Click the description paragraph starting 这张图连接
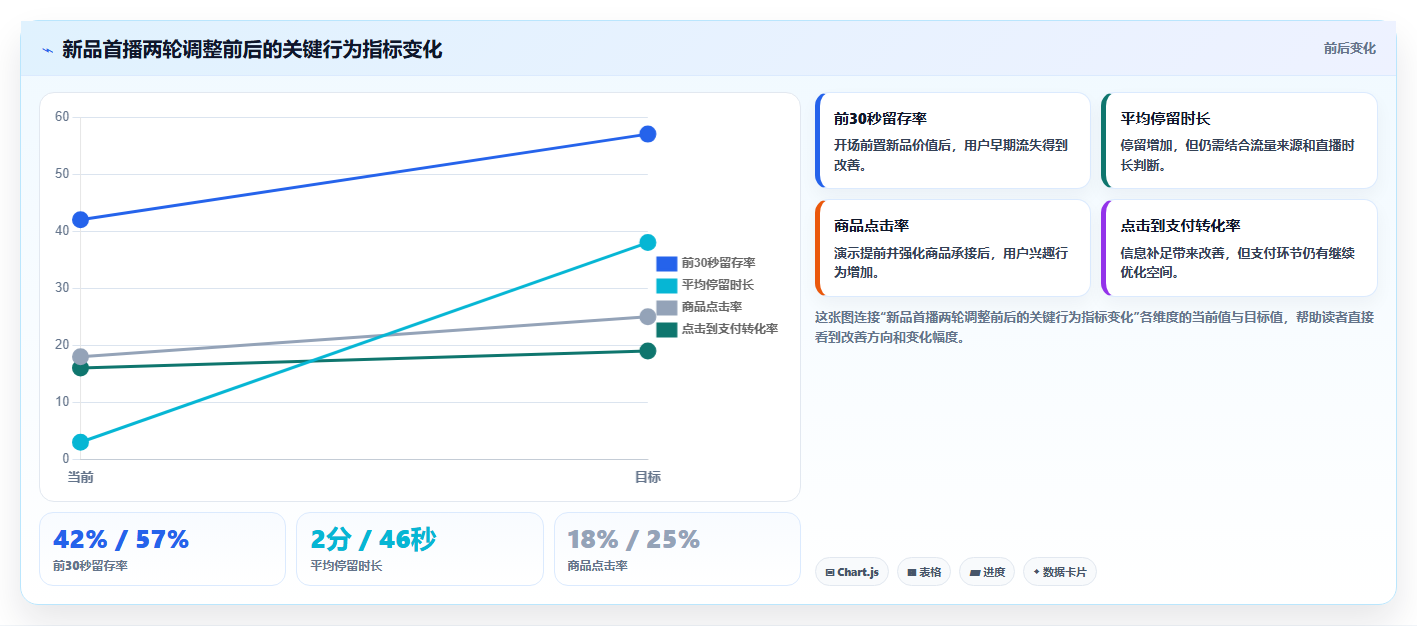The width and height of the screenshot is (1417, 626). pos(1095,327)
